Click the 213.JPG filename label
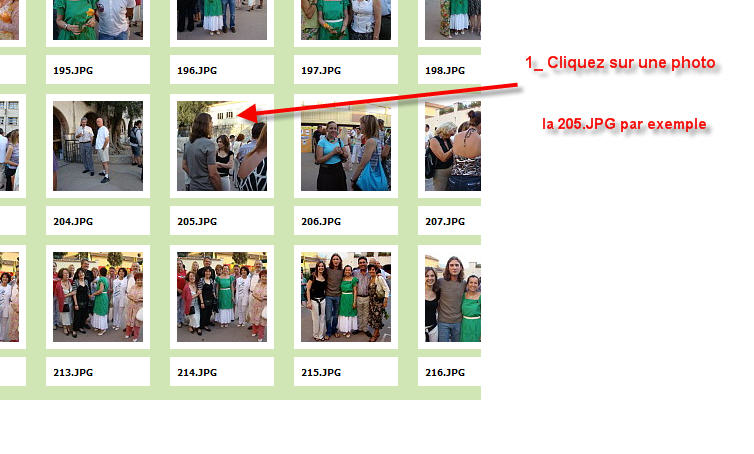 [73, 373]
